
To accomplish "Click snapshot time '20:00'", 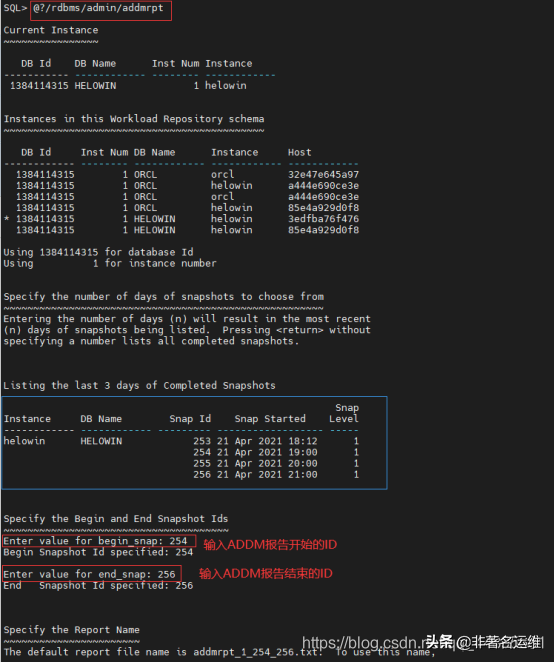I will pos(303,464).
